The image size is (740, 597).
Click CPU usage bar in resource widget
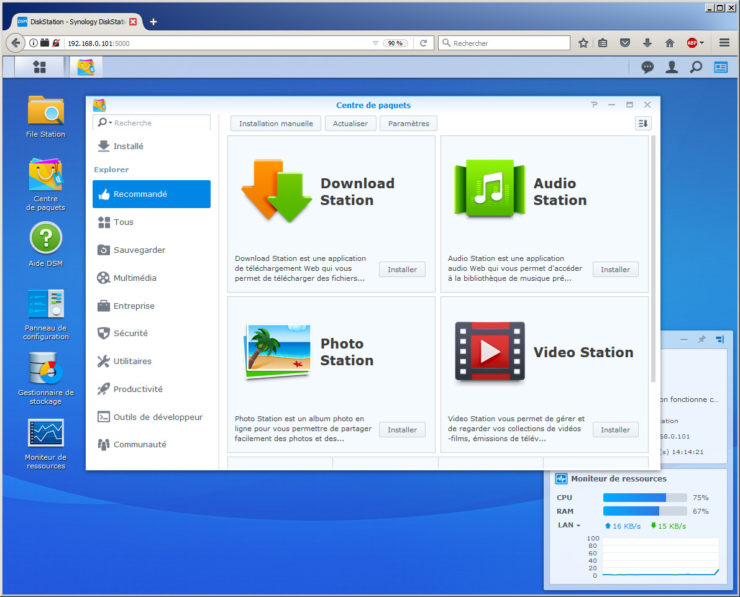tap(645, 497)
